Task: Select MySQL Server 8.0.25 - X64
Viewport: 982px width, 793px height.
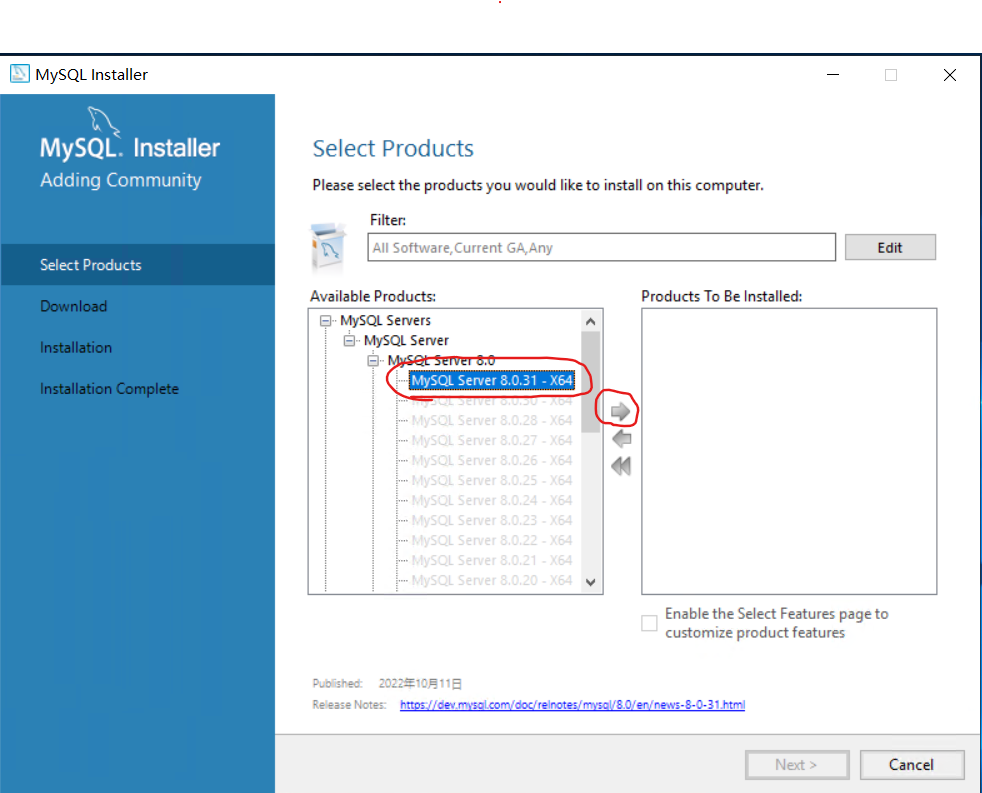Action: click(492, 480)
